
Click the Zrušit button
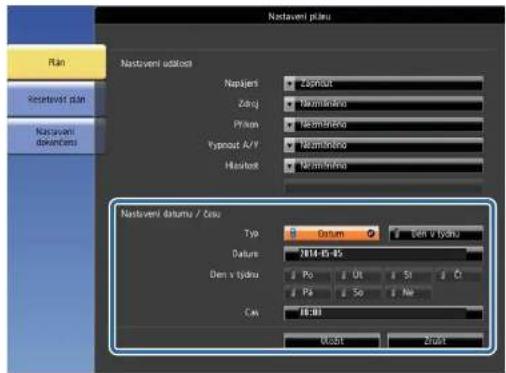click(435, 341)
